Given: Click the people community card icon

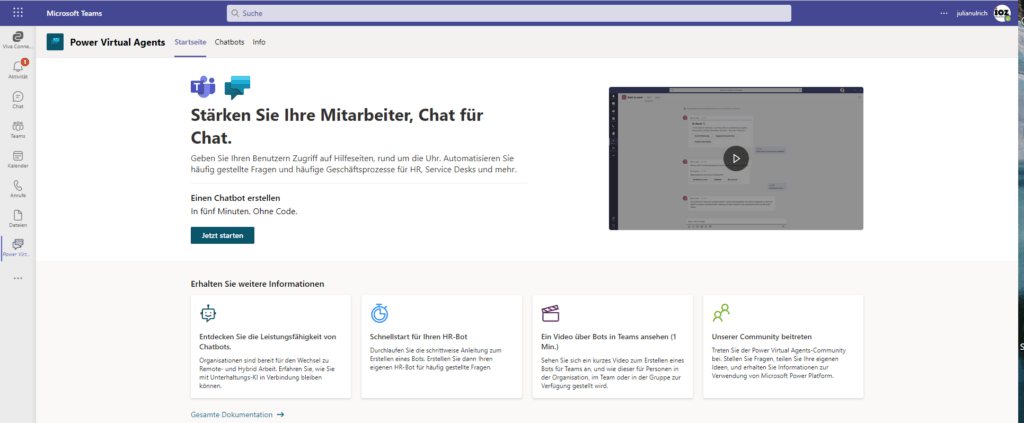Looking at the screenshot, I should (x=721, y=313).
